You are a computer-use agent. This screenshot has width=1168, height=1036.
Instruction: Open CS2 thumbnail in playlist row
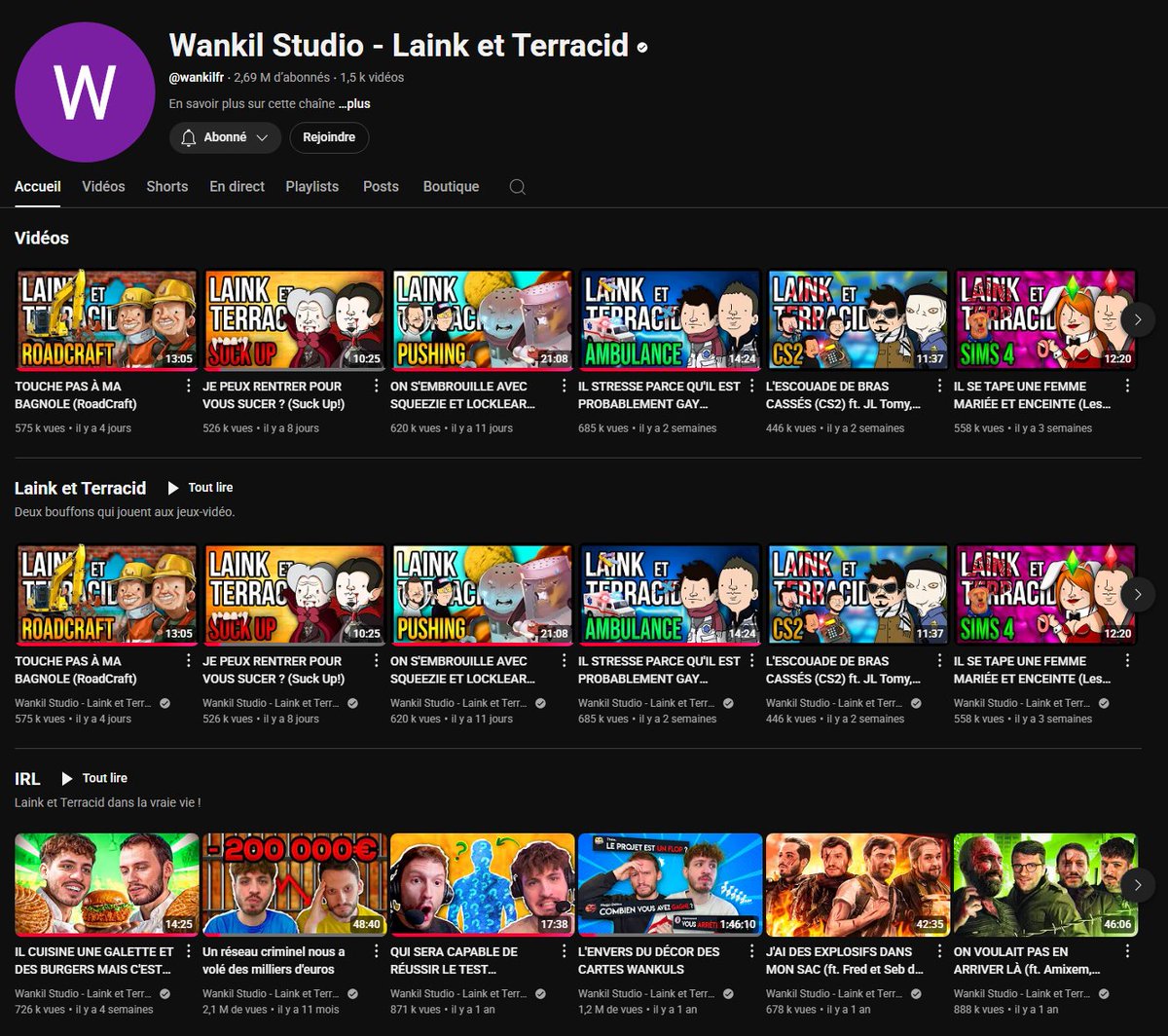point(858,594)
